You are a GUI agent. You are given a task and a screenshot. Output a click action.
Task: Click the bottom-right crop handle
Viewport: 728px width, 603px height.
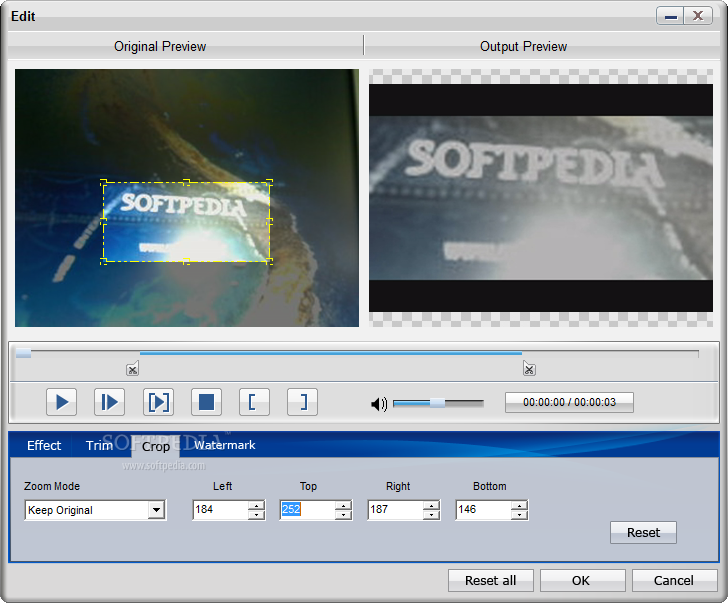pyautogui.click(x=269, y=261)
